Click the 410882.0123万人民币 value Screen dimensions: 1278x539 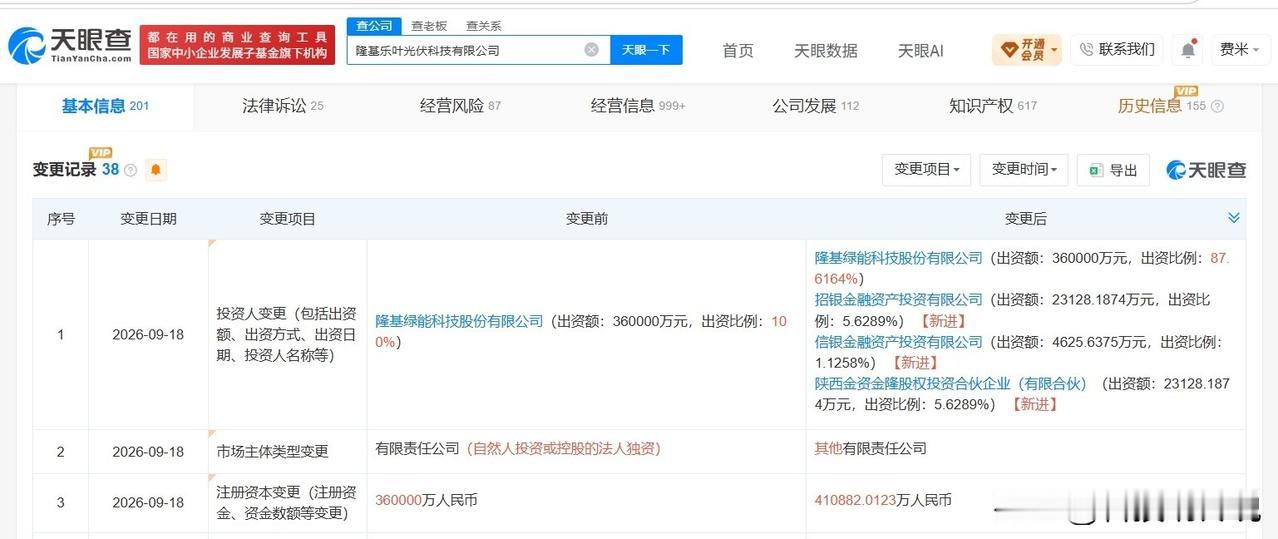[x=883, y=500]
